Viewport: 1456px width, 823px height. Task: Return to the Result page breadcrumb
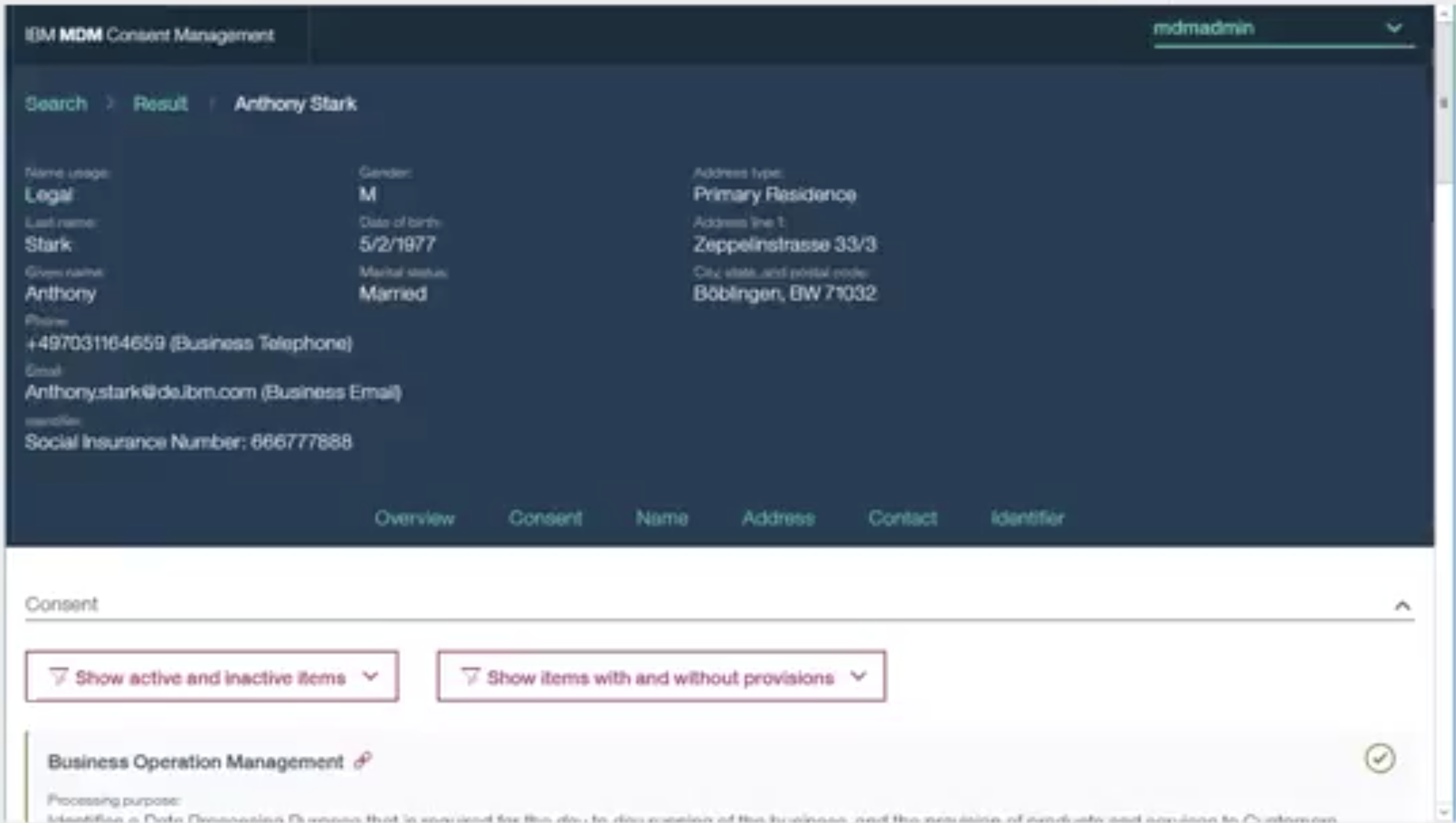coord(159,104)
